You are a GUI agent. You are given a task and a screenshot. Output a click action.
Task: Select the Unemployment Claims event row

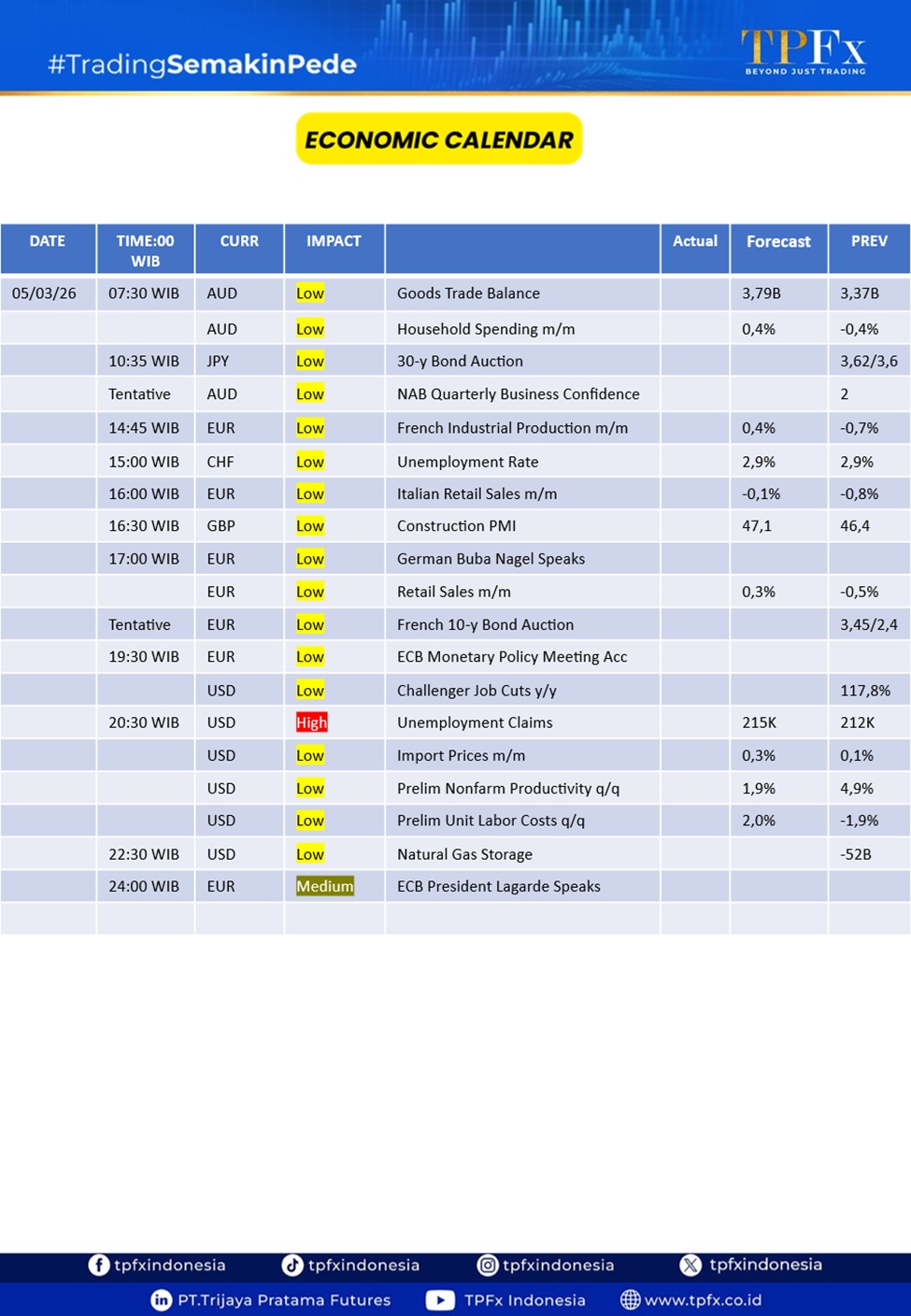[475, 722]
